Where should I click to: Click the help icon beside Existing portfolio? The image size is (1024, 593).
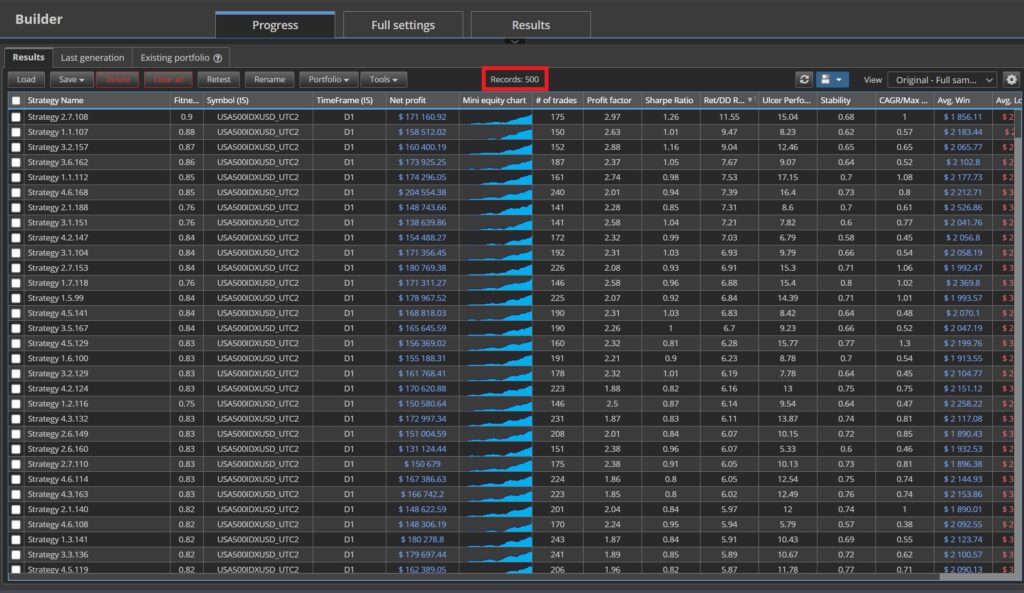[x=217, y=58]
